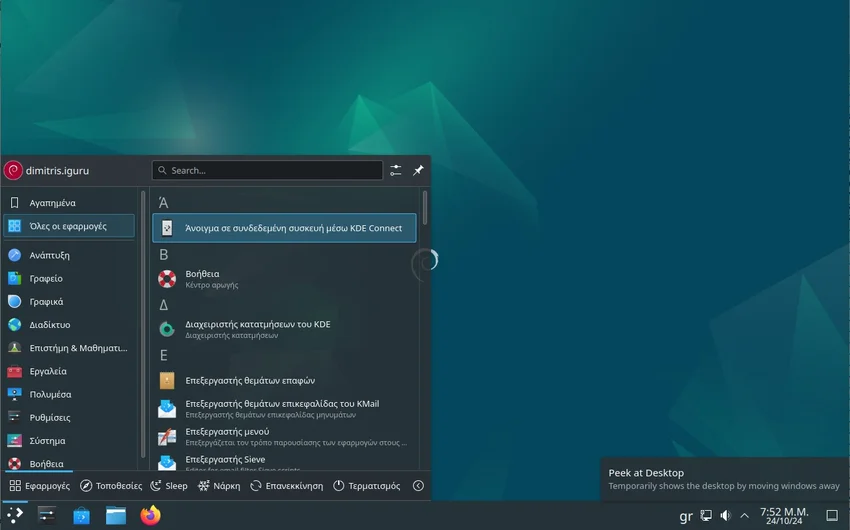Click the dimitris.iguru user avatar
850x530 pixels.
click(13, 171)
